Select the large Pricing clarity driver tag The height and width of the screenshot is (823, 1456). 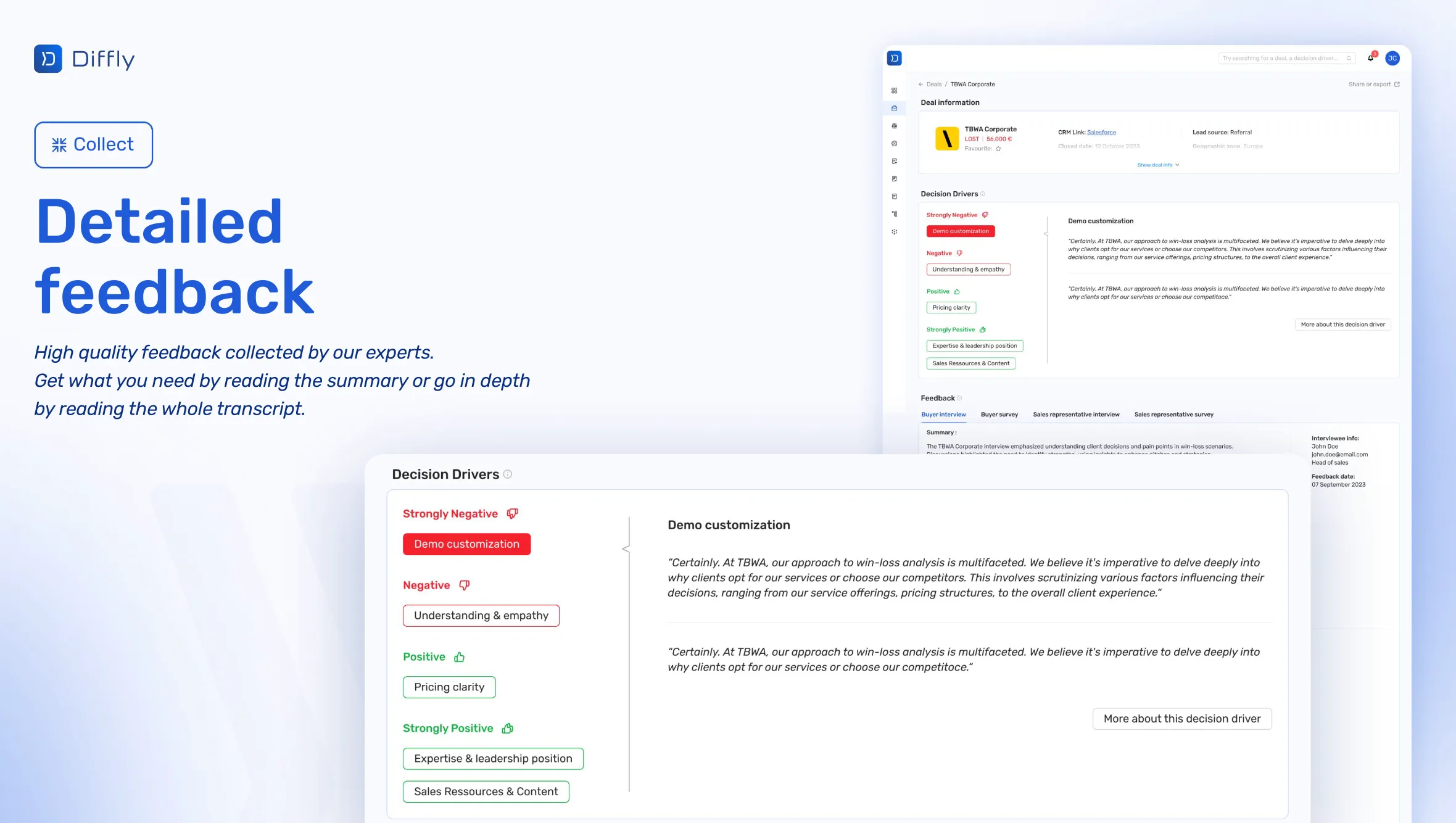click(x=449, y=687)
